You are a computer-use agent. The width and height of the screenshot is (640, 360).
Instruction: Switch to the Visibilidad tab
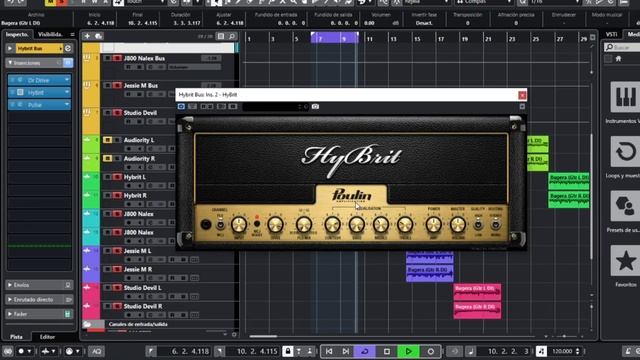click(50, 34)
